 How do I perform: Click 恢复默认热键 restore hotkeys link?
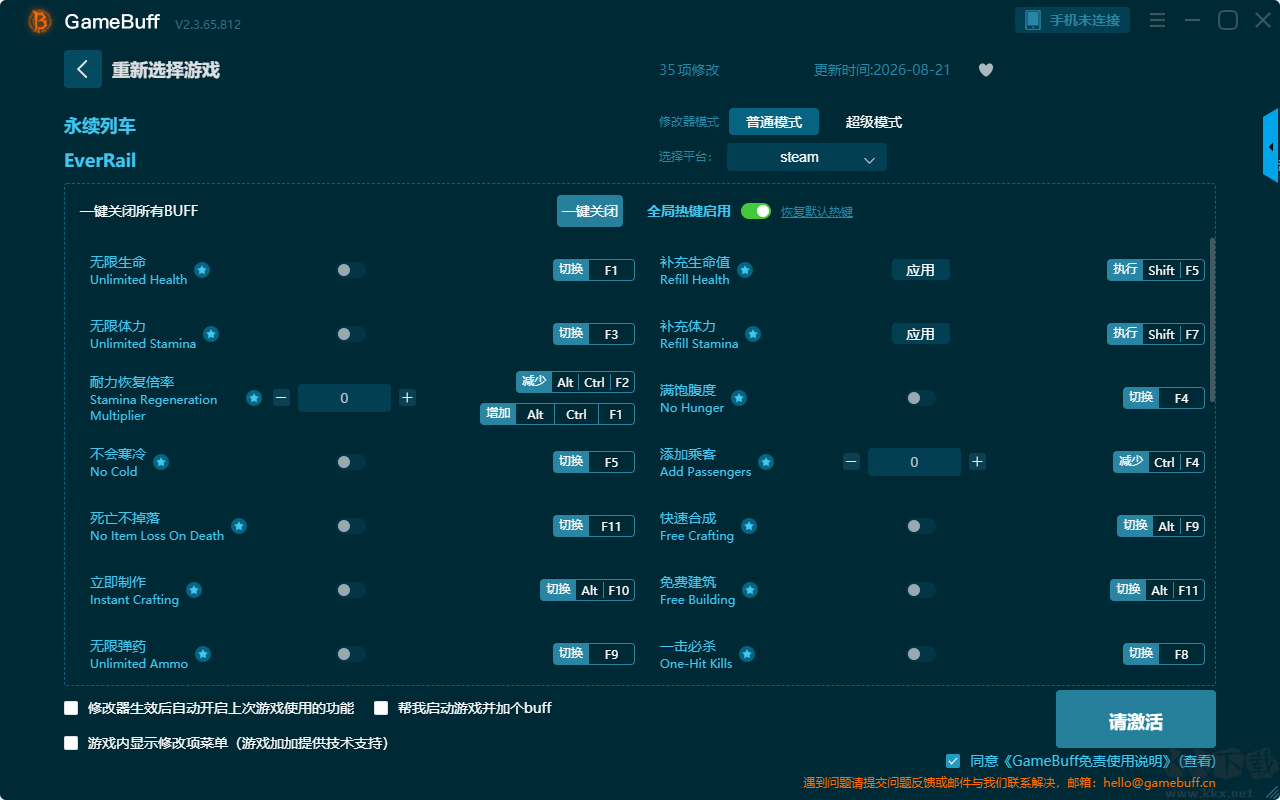[817, 212]
